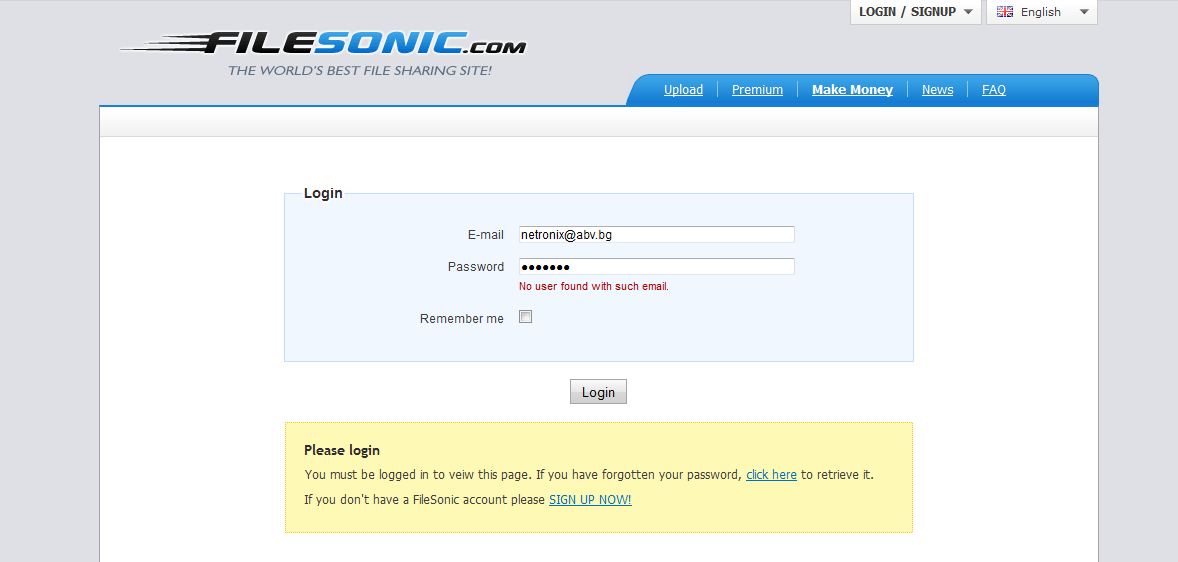Open the FAQ tab
The height and width of the screenshot is (562, 1178).
pyautogui.click(x=993, y=90)
